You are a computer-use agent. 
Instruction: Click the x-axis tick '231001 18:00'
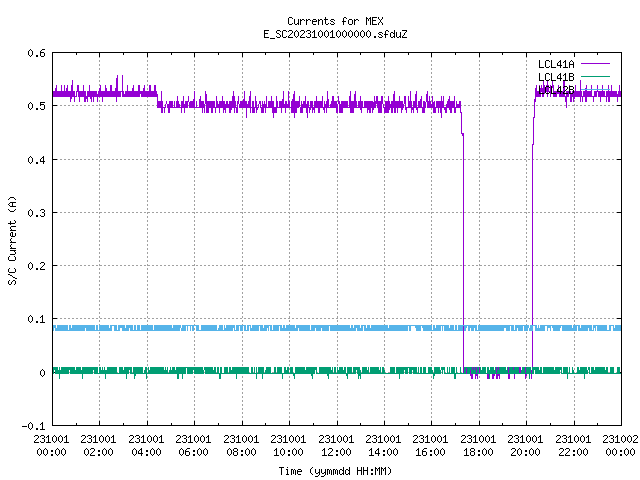(x=478, y=446)
